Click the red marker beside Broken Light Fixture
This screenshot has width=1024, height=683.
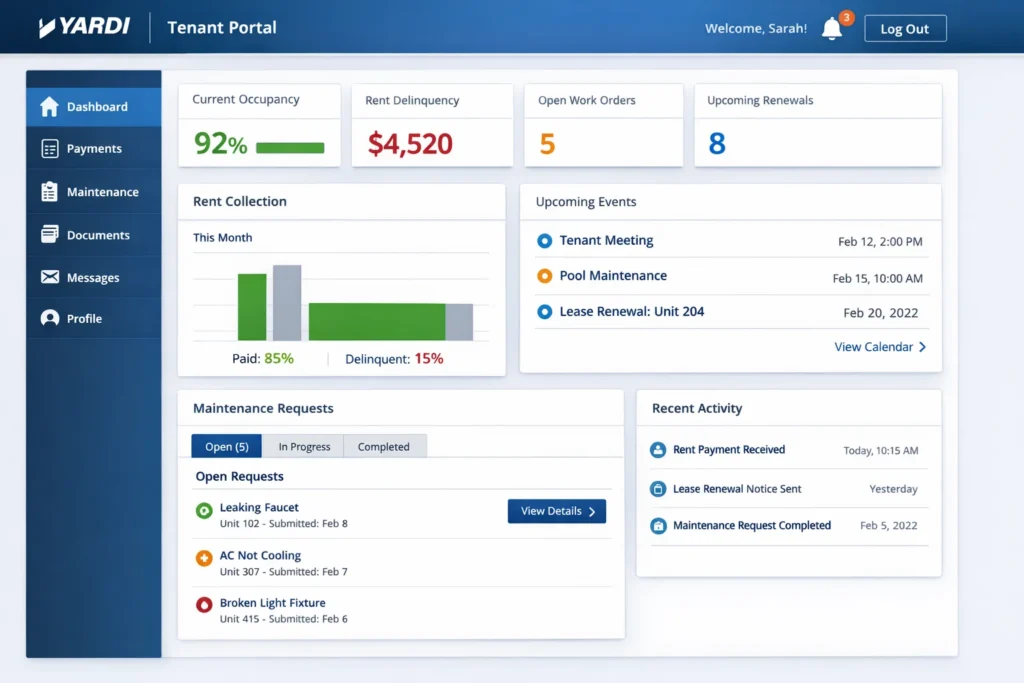204,603
